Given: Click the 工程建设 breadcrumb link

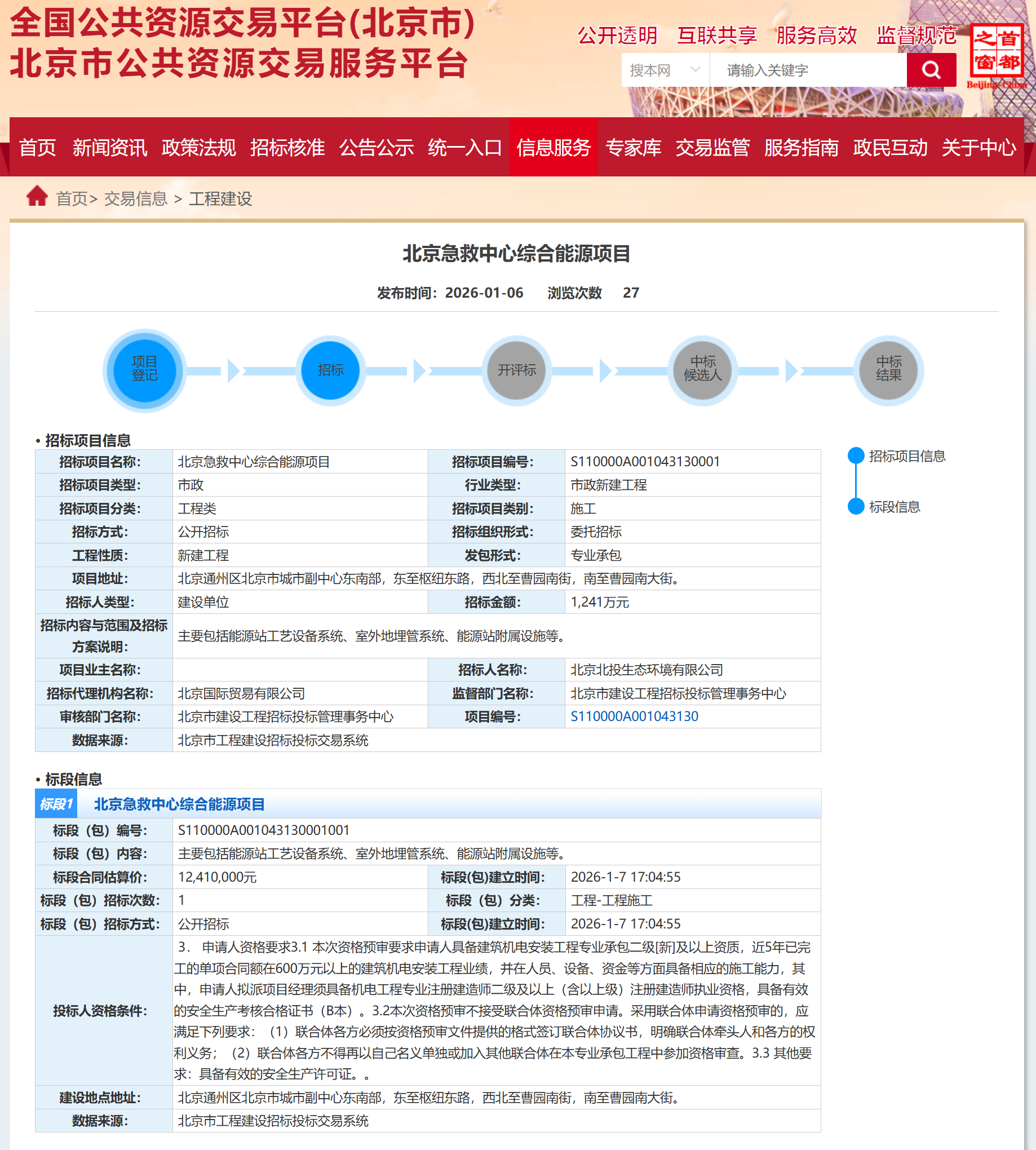Looking at the screenshot, I should pos(220,198).
